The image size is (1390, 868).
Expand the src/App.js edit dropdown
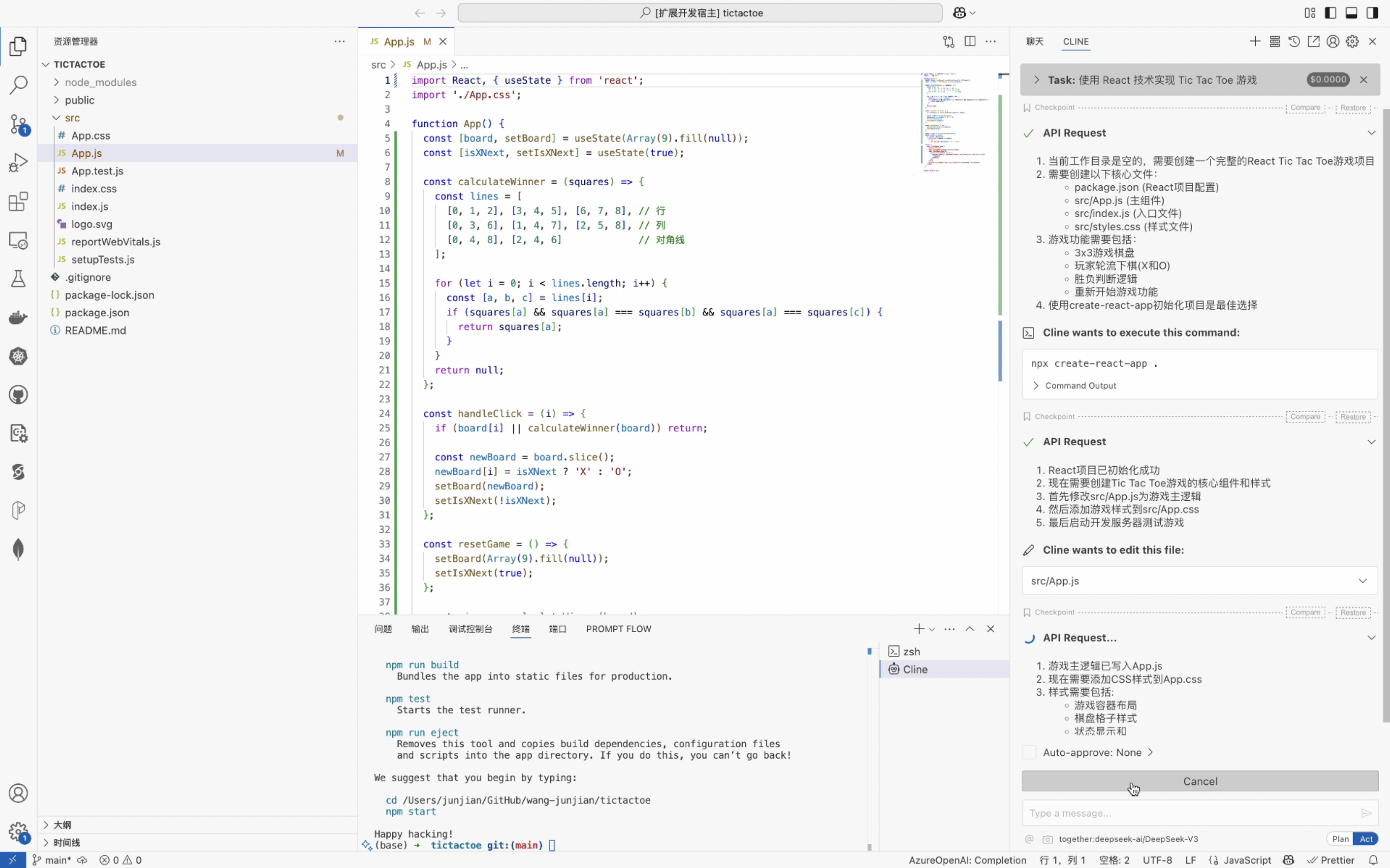(x=1363, y=581)
